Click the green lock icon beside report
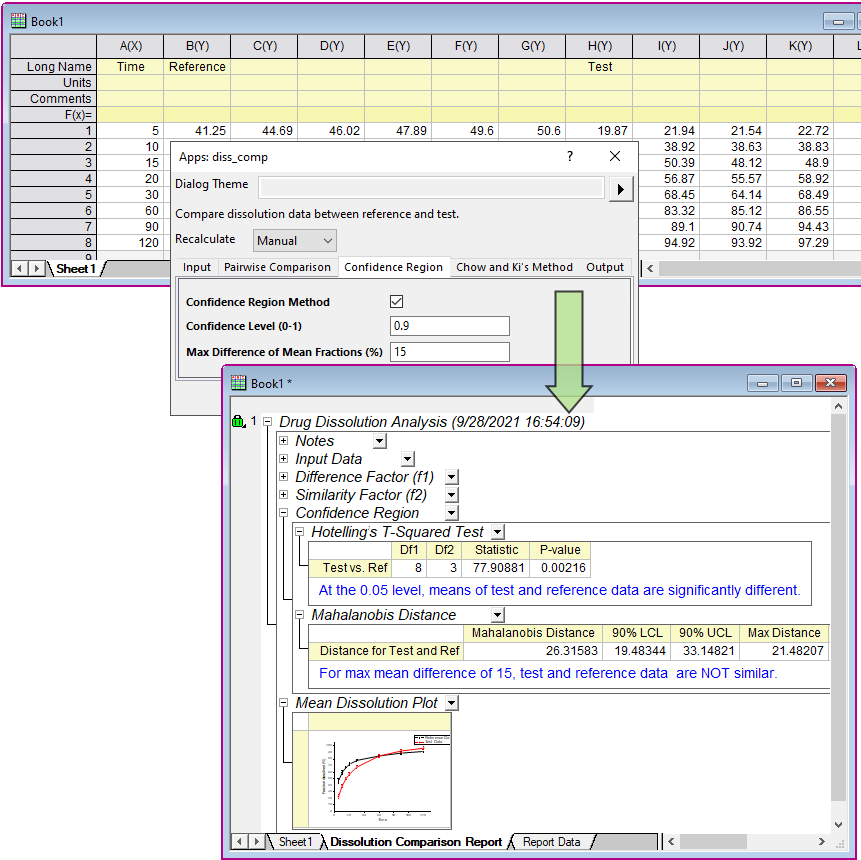 pyautogui.click(x=238, y=422)
